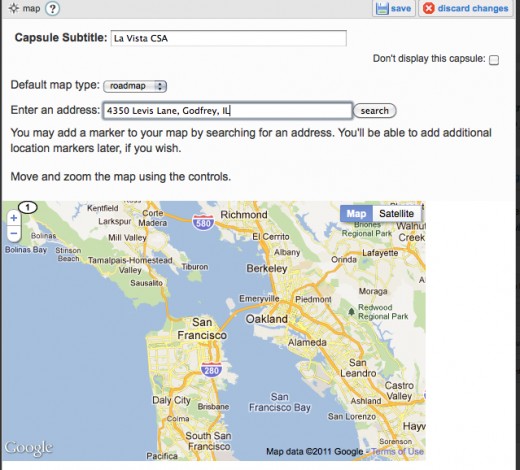Focus the Enter an address field

click(227, 111)
